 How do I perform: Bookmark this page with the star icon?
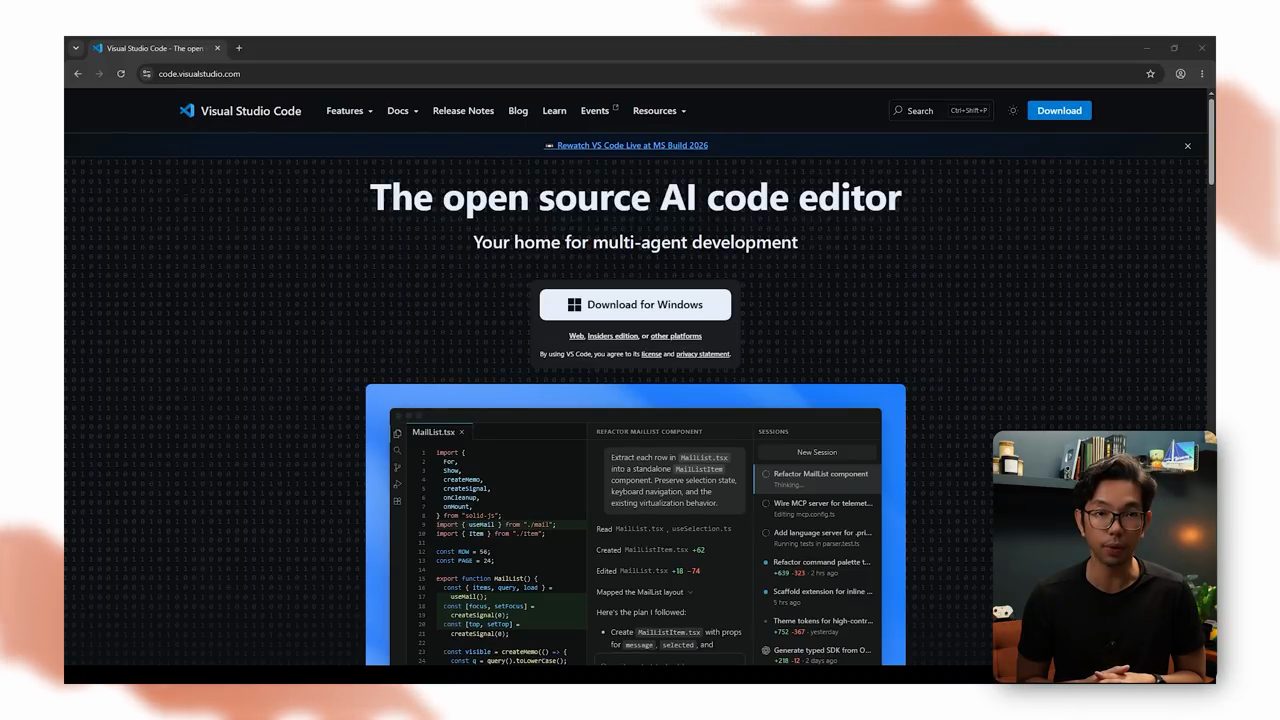click(x=1150, y=74)
